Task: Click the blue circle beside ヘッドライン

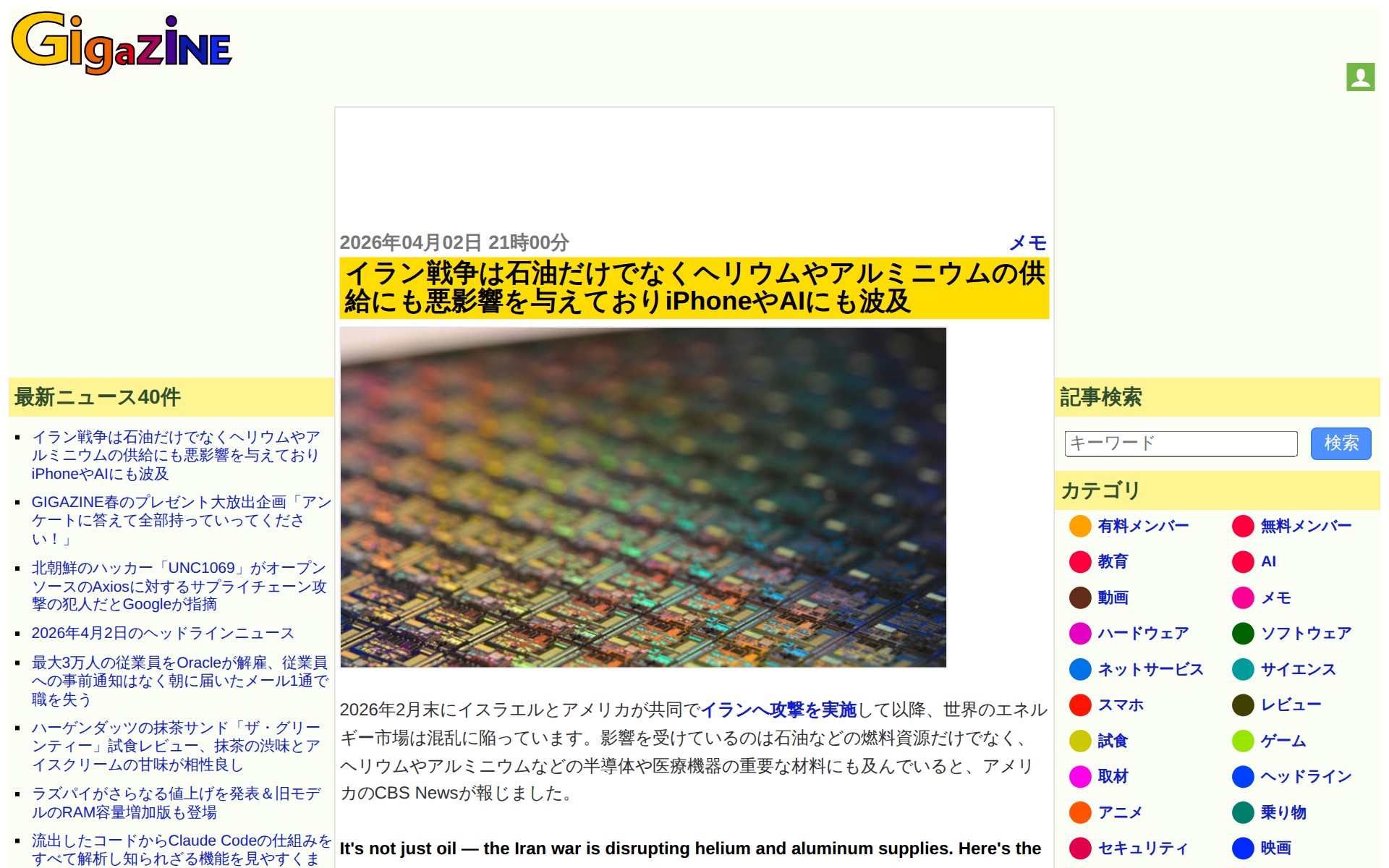Action: pyautogui.click(x=1243, y=776)
